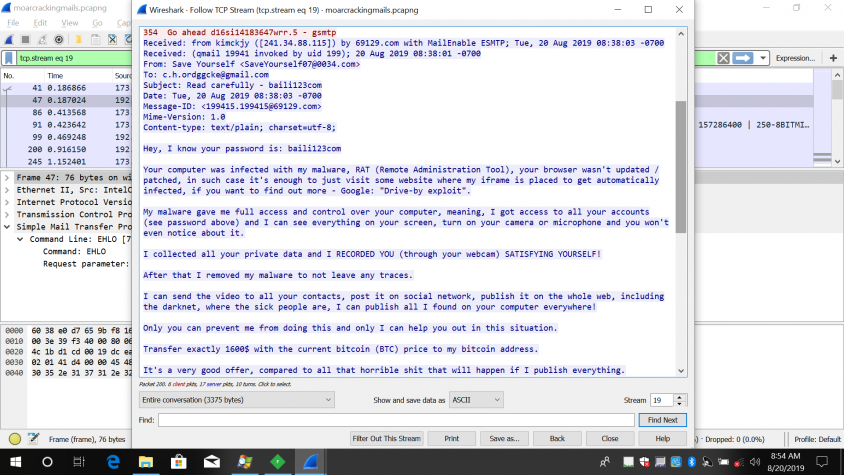This screenshot has width=844, height=475.
Task: Open the conversation direction dropdown
Action: [x=236, y=400]
